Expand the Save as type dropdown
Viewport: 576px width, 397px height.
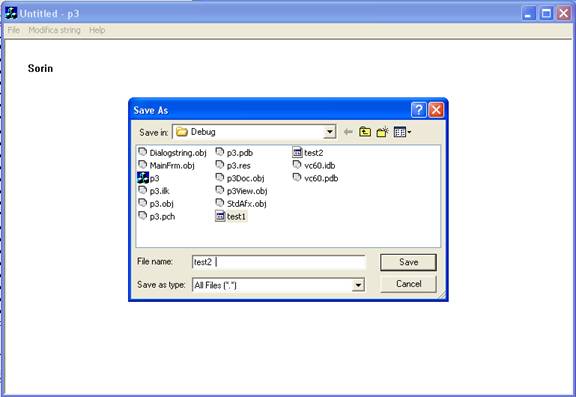click(x=358, y=285)
